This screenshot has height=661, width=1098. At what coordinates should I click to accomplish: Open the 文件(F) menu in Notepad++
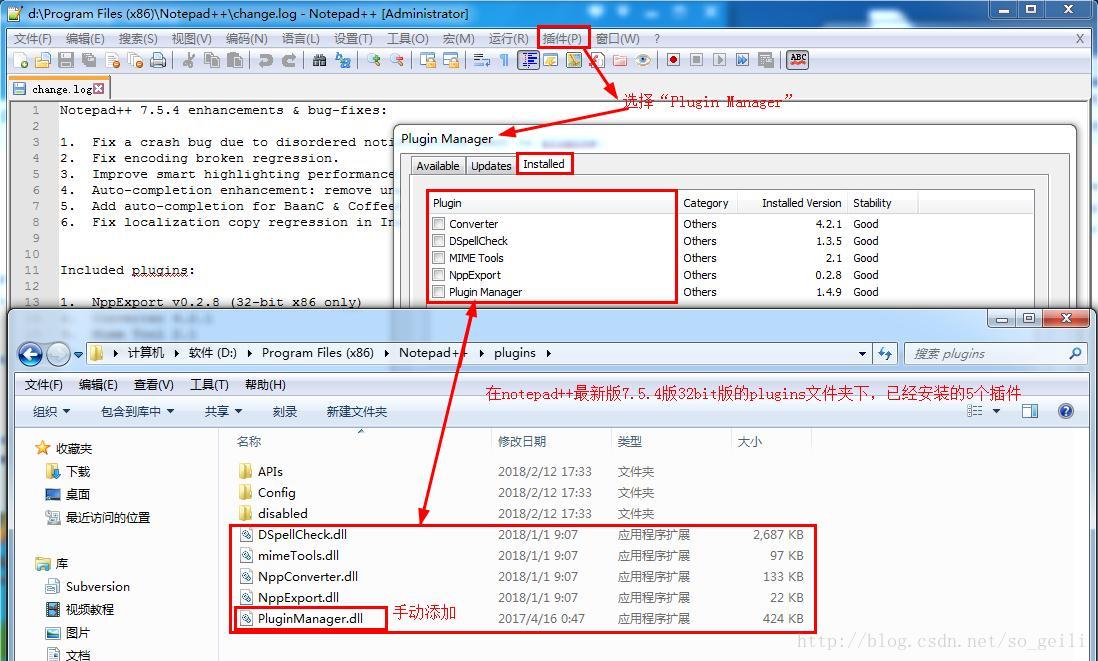33,39
